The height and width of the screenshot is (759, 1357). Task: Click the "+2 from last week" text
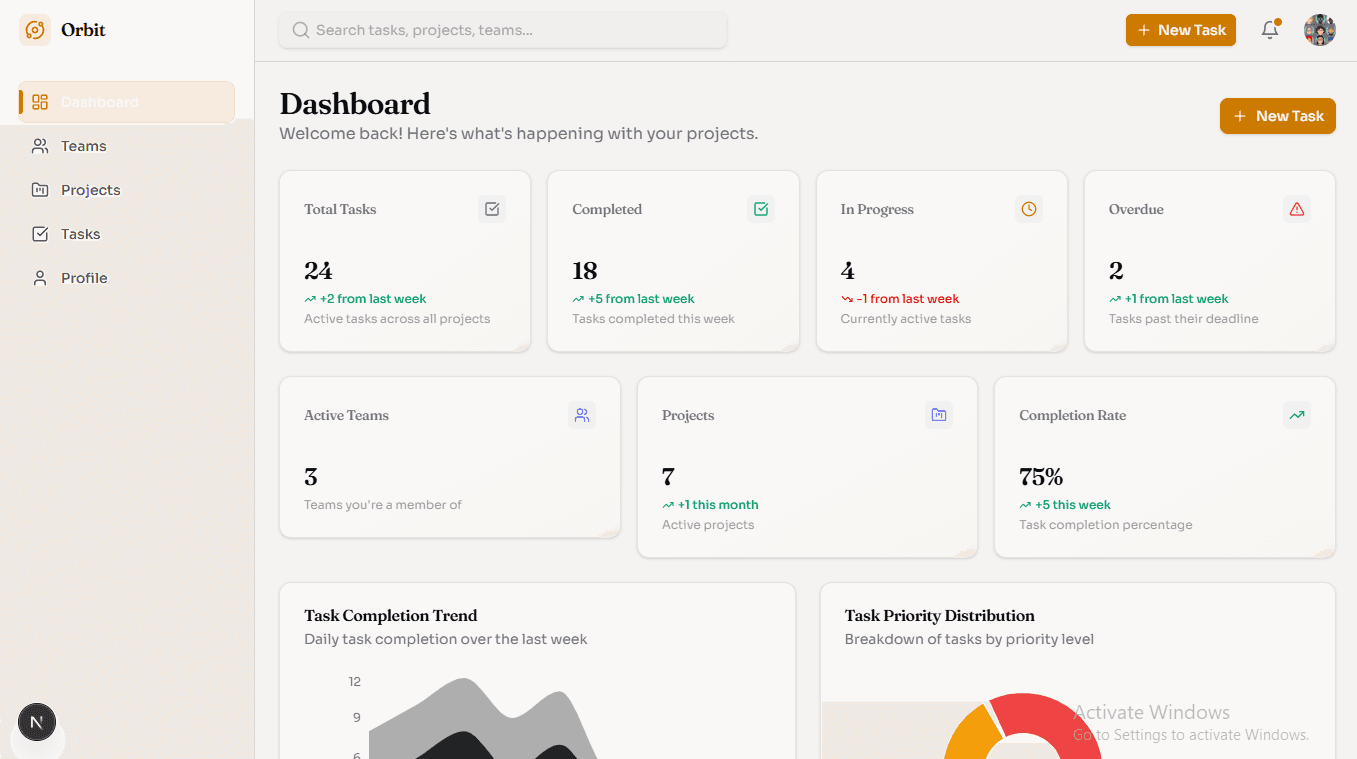(373, 299)
